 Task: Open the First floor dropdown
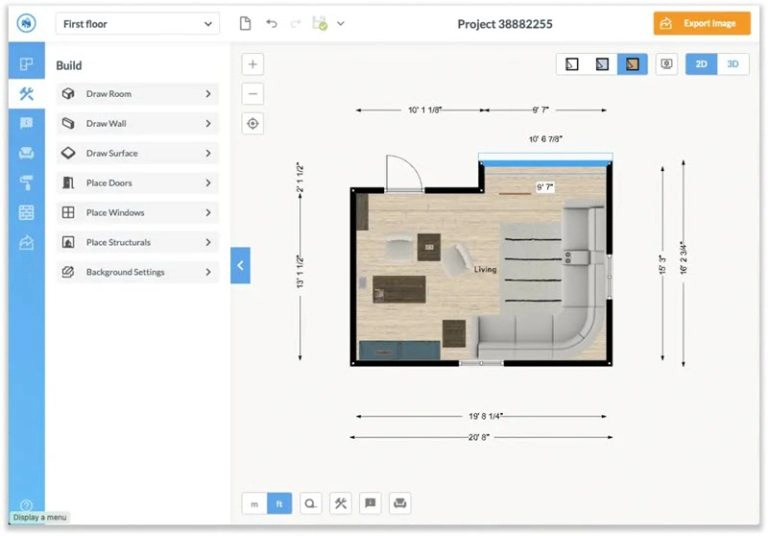pos(137,24)
